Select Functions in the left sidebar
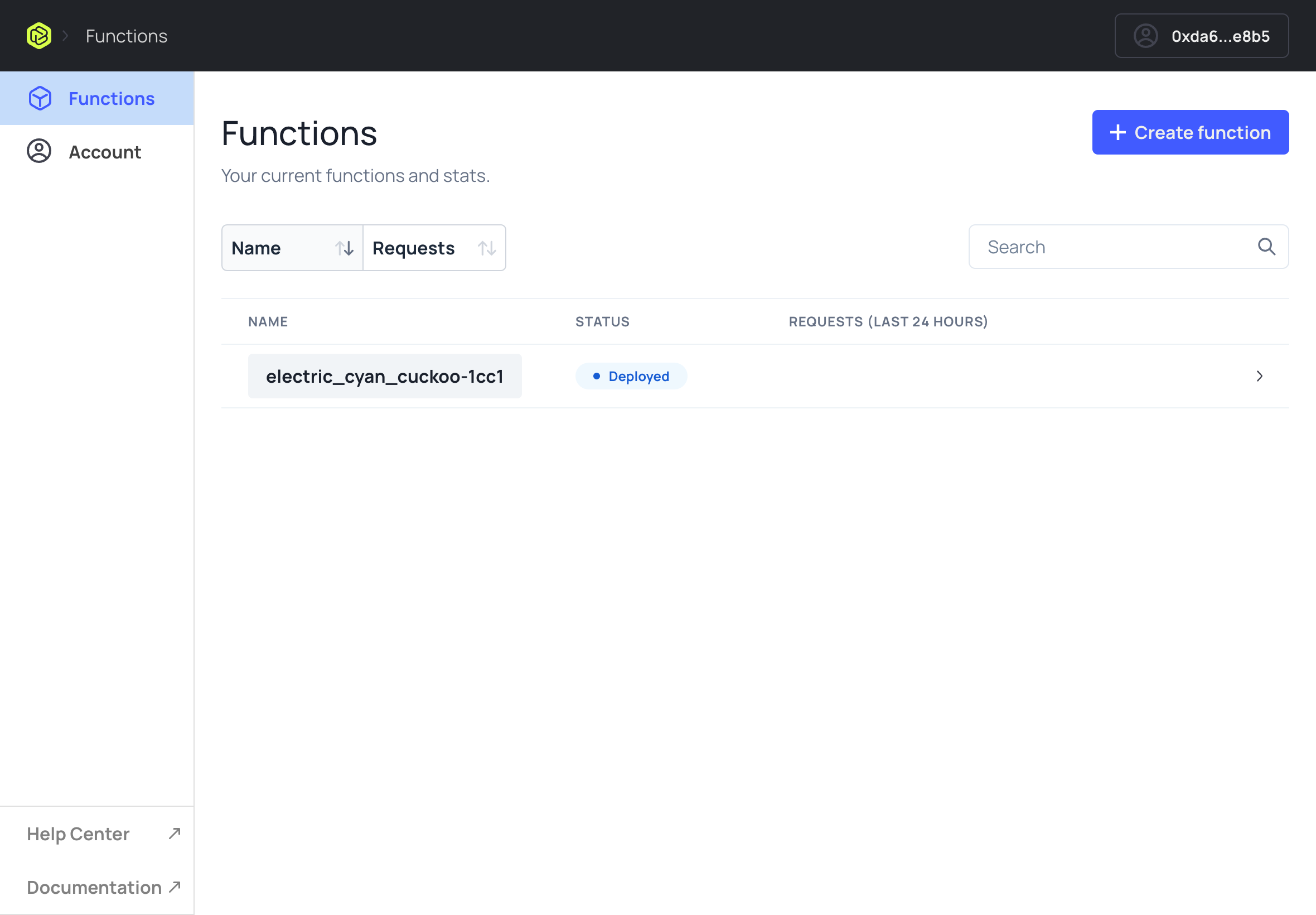Screen dimensions: 1316x915 pyautogui.click(x=111, y=98)
